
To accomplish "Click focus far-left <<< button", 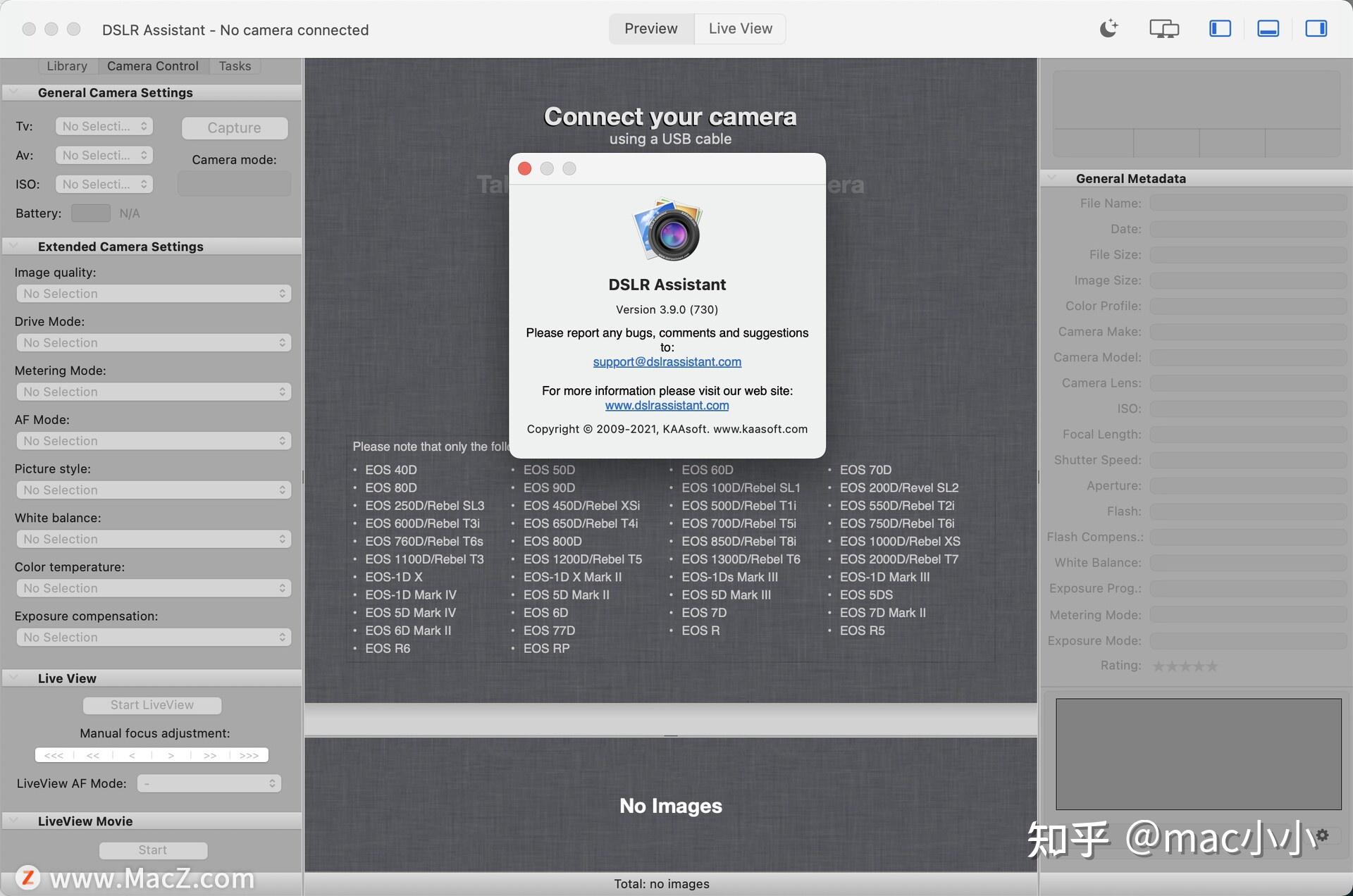I will pyautogui.click(x=54, y=755).
